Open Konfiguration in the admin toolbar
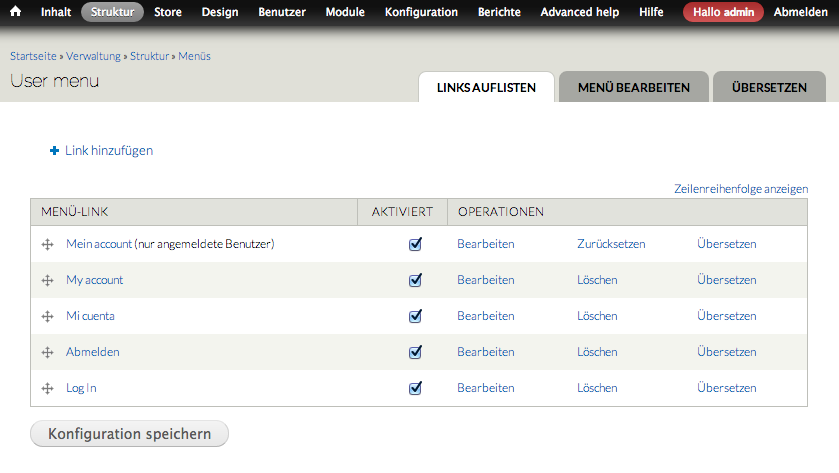The width and height of the screenshot is (839, 473). (x=421, y=12)
